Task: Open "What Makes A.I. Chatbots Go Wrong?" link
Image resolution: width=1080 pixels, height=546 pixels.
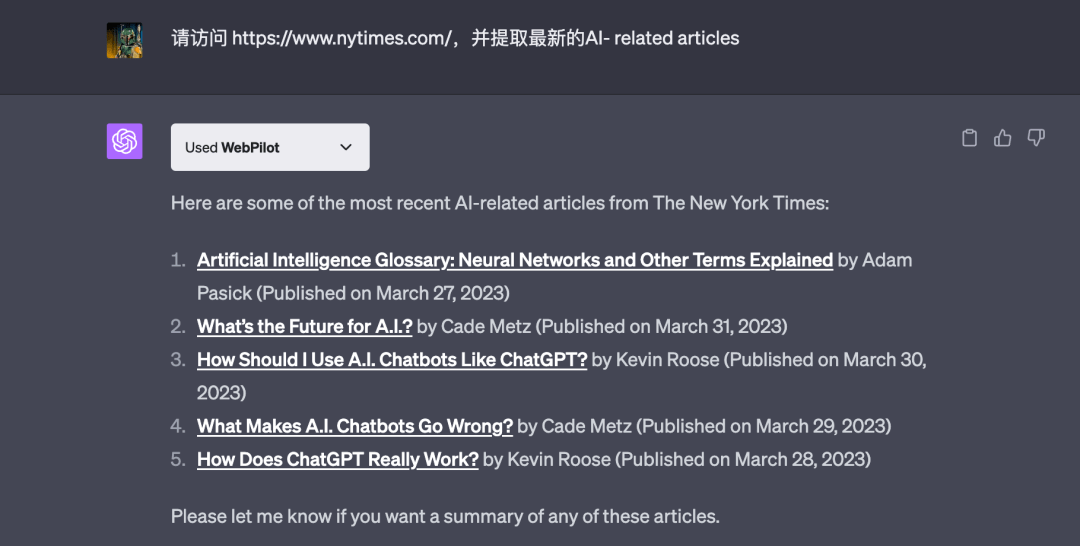Action: [x=355, y=426]
